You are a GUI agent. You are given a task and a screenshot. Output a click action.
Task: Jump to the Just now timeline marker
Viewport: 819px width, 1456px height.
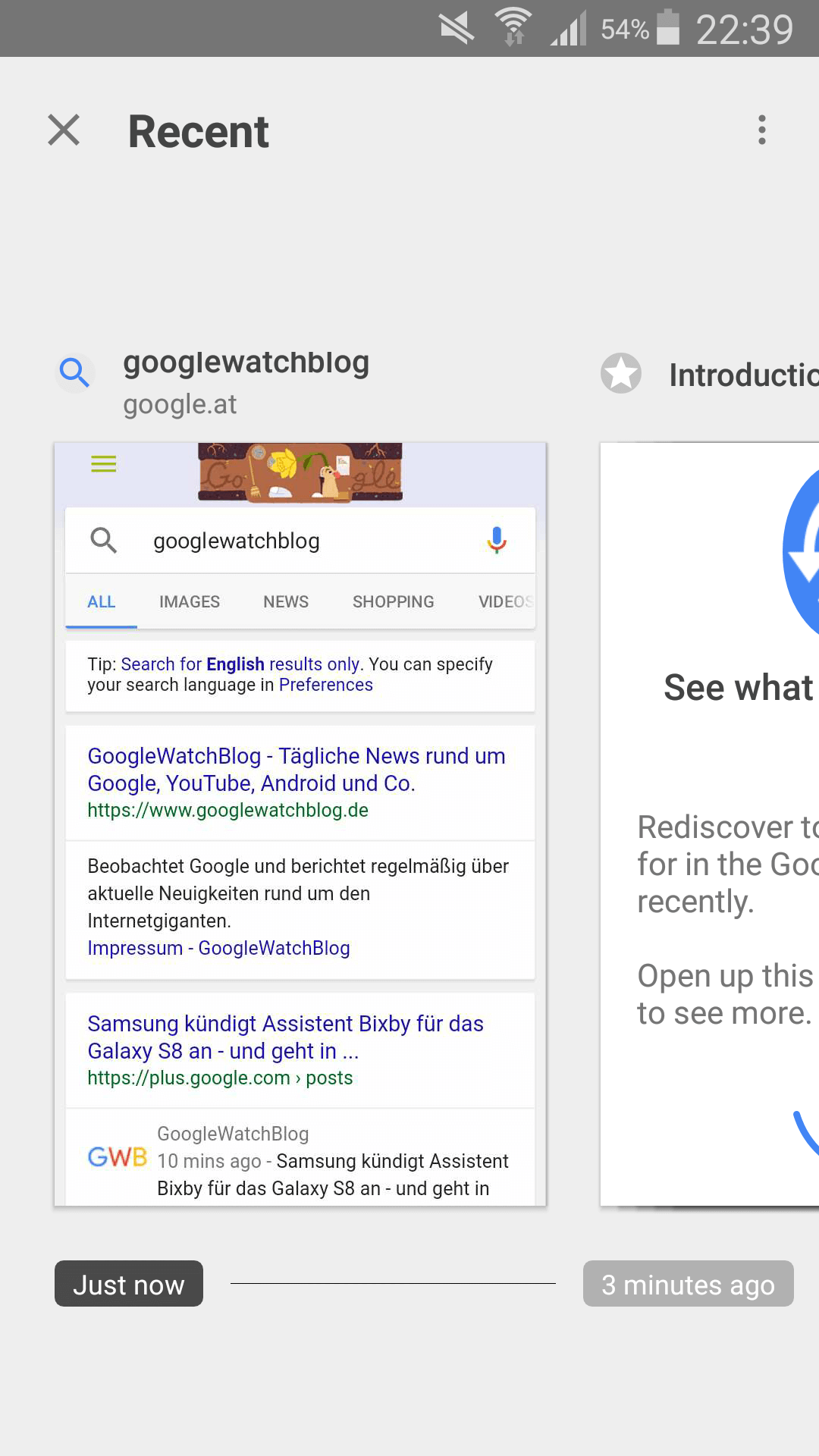(129, 1284)
